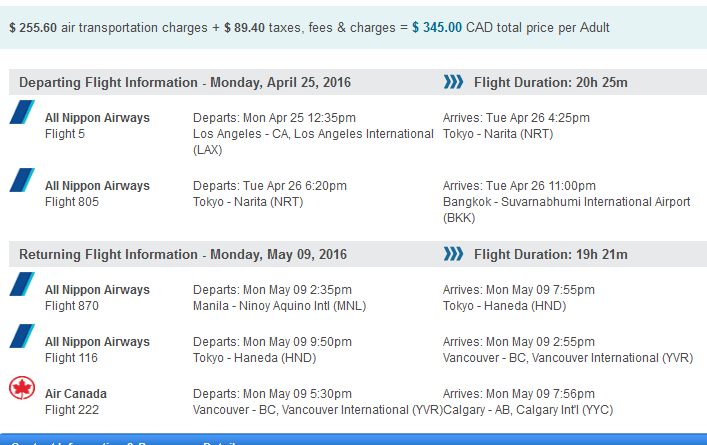The image size is (707, 445).
Task: Click Bangkok - Suvarnabhumi International Airport arrival
Action: pos(566,210)
